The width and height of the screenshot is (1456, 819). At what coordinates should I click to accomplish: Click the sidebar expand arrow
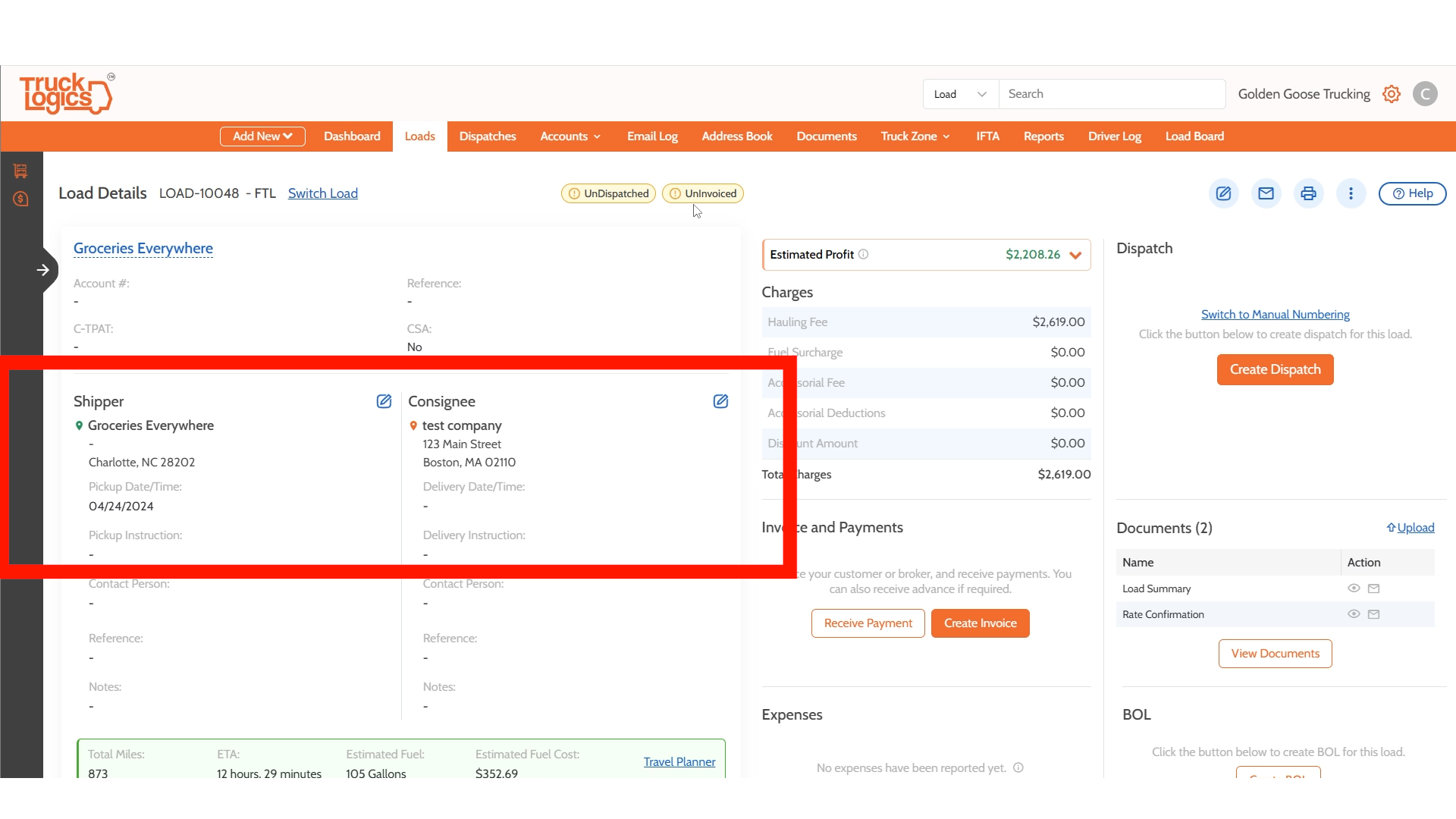point(44,269)
